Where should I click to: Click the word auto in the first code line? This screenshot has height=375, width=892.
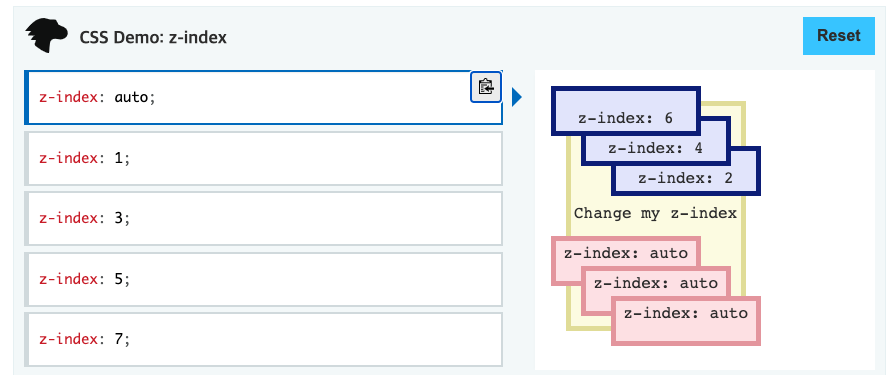pyautogui.click(x=131, y=97)
